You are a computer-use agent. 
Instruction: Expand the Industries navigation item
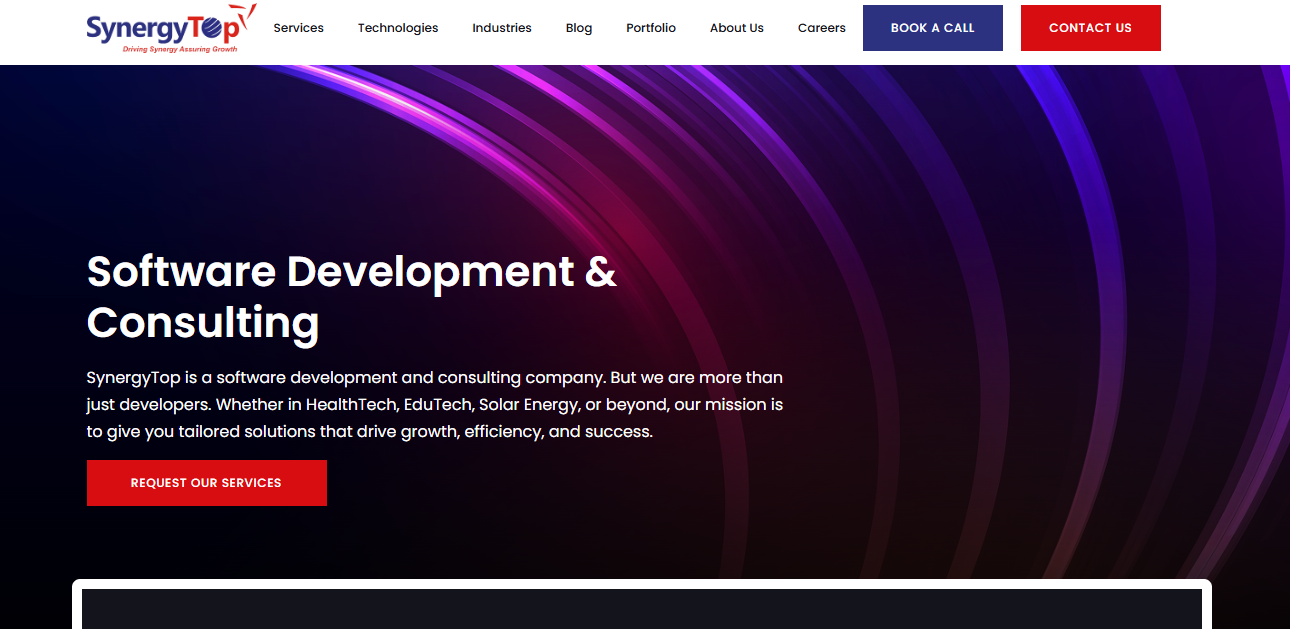(502, 28)
